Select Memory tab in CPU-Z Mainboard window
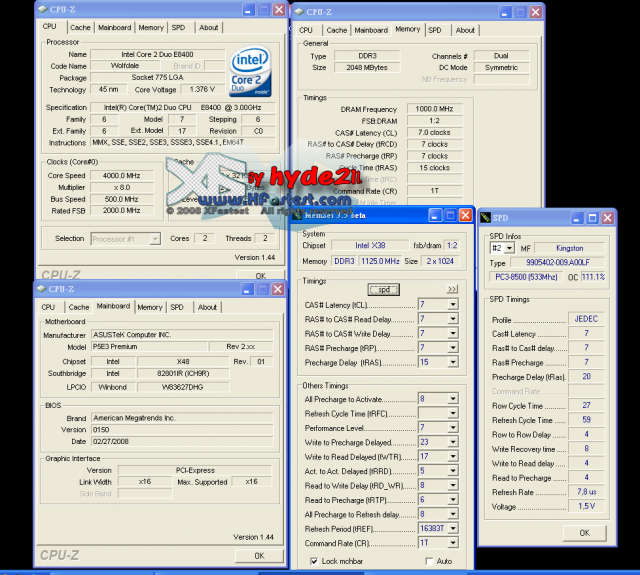 [x=150, y=307]
